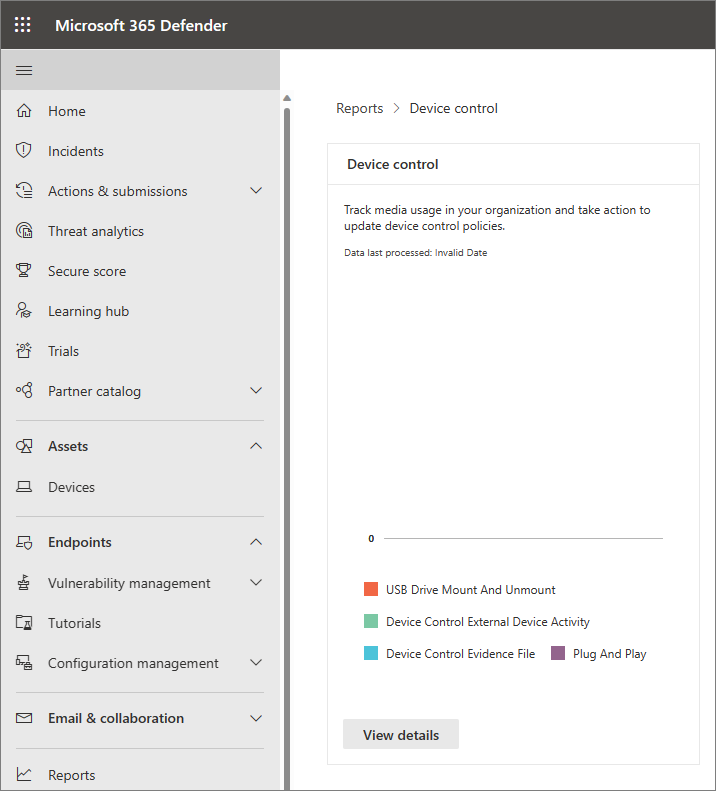Screen dimensions: 716x791
Task: Click the Devices laptop icon
Action: coord(24,487)
